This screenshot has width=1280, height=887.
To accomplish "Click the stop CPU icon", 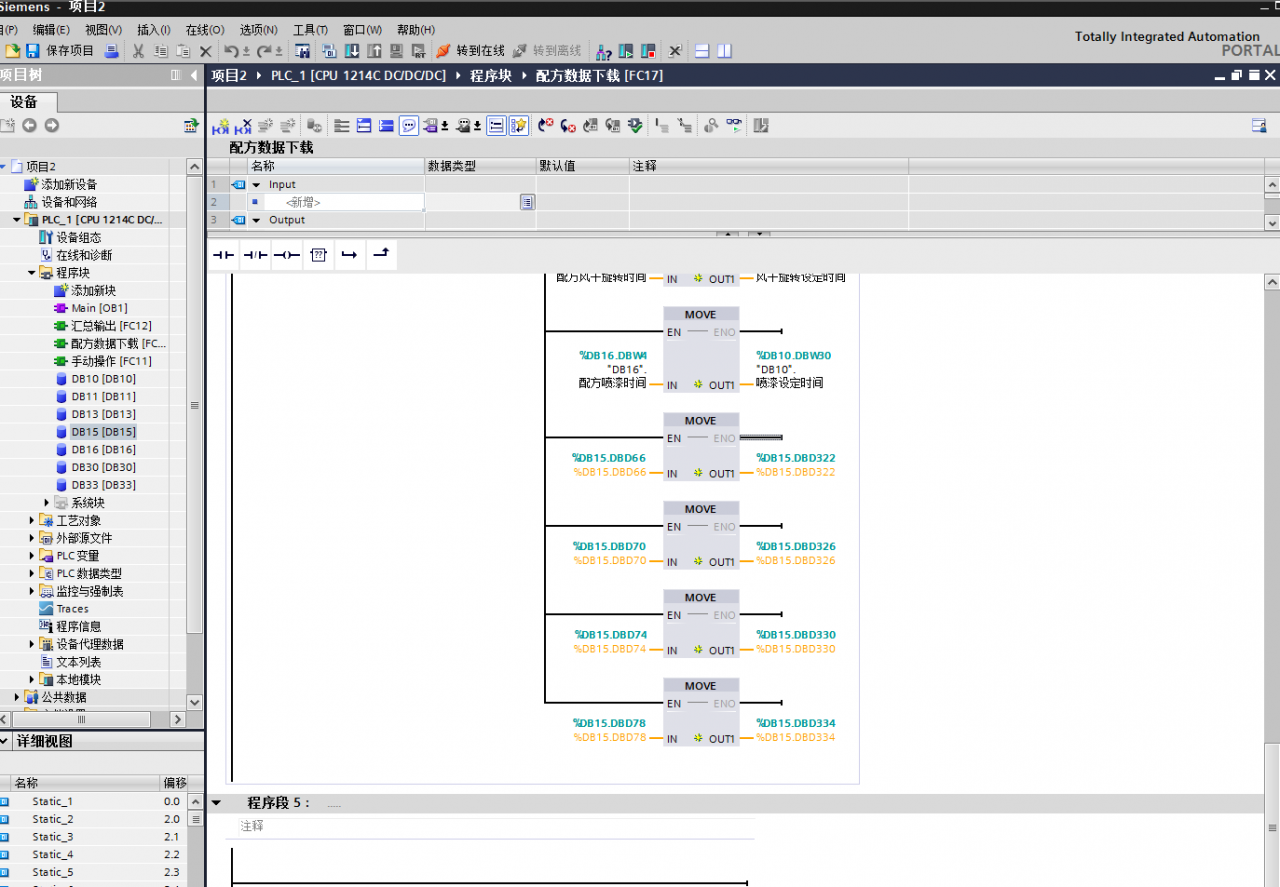I will 648,51.
